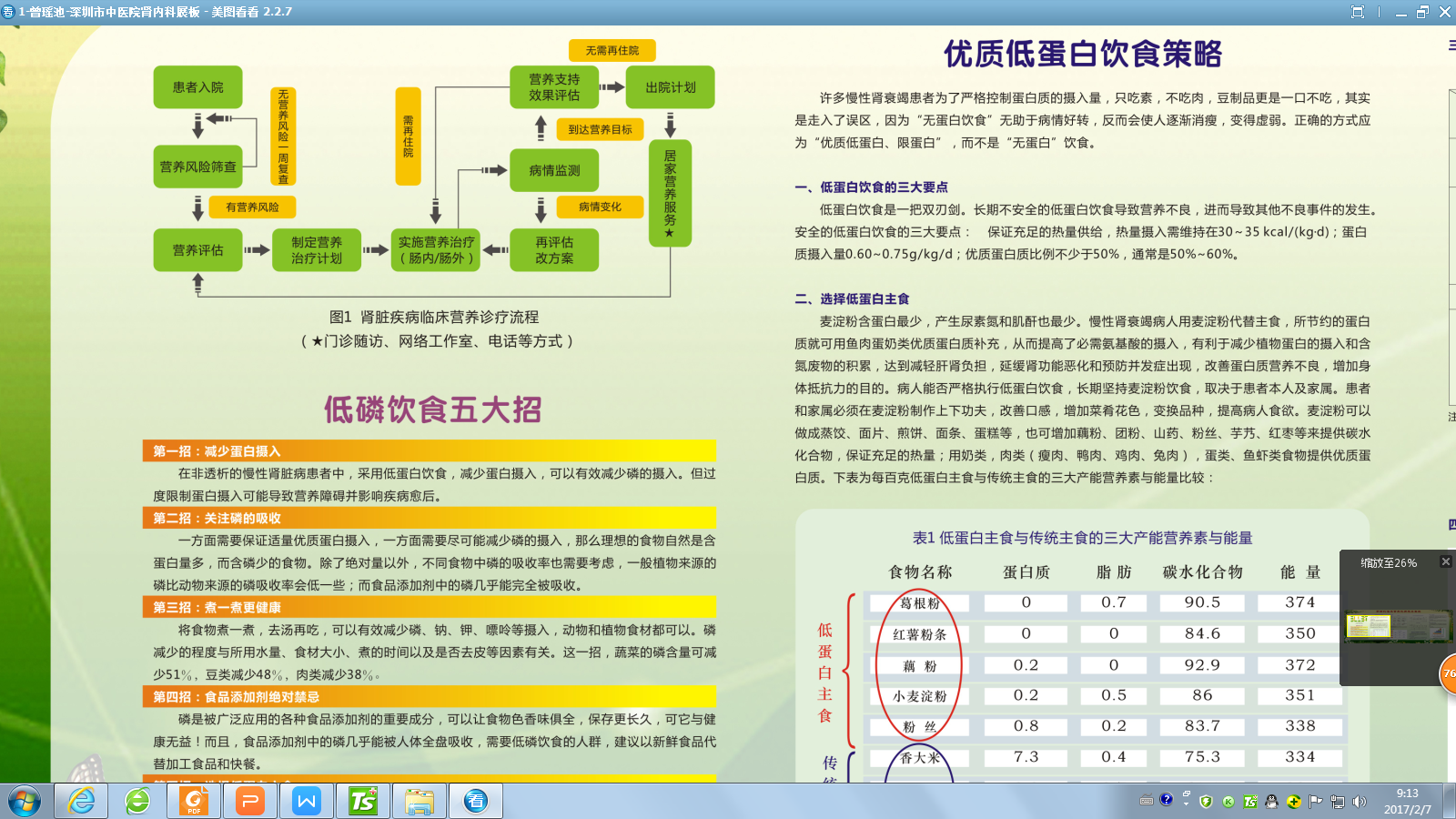This screenshot has width=1456, height=819.
Task: Switch the viewer to full-screen mode
Action: tap(1358, 12)
